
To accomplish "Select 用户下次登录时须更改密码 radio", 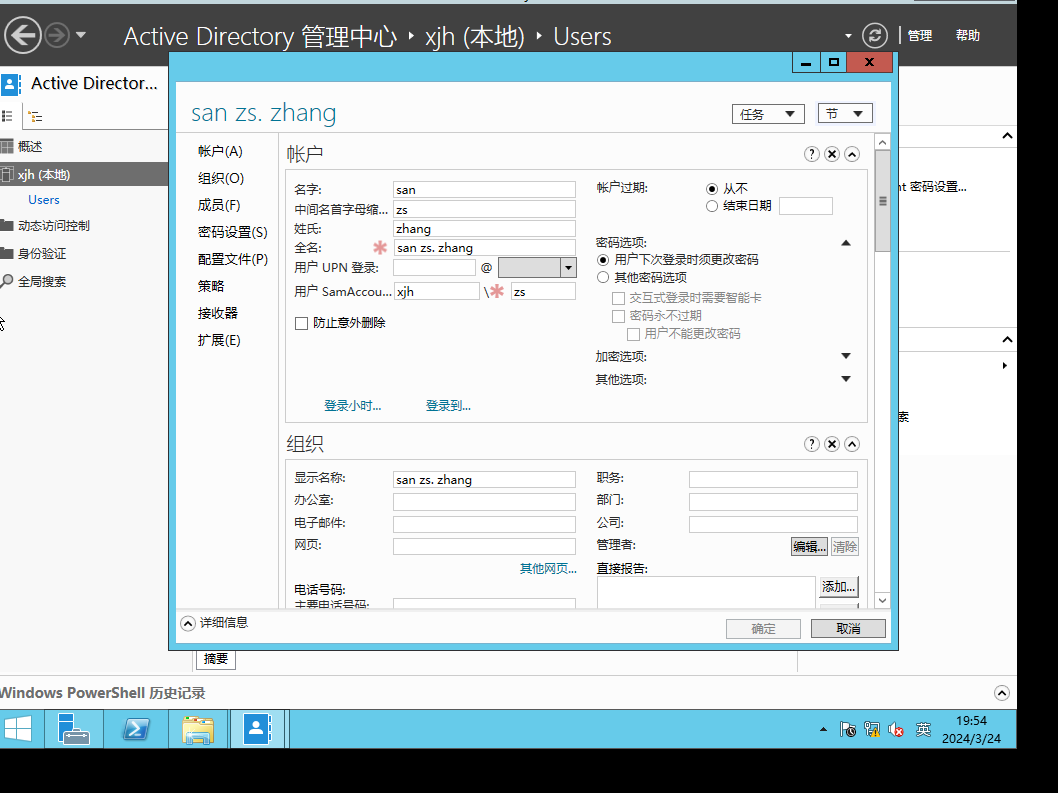I will [603, 260].
